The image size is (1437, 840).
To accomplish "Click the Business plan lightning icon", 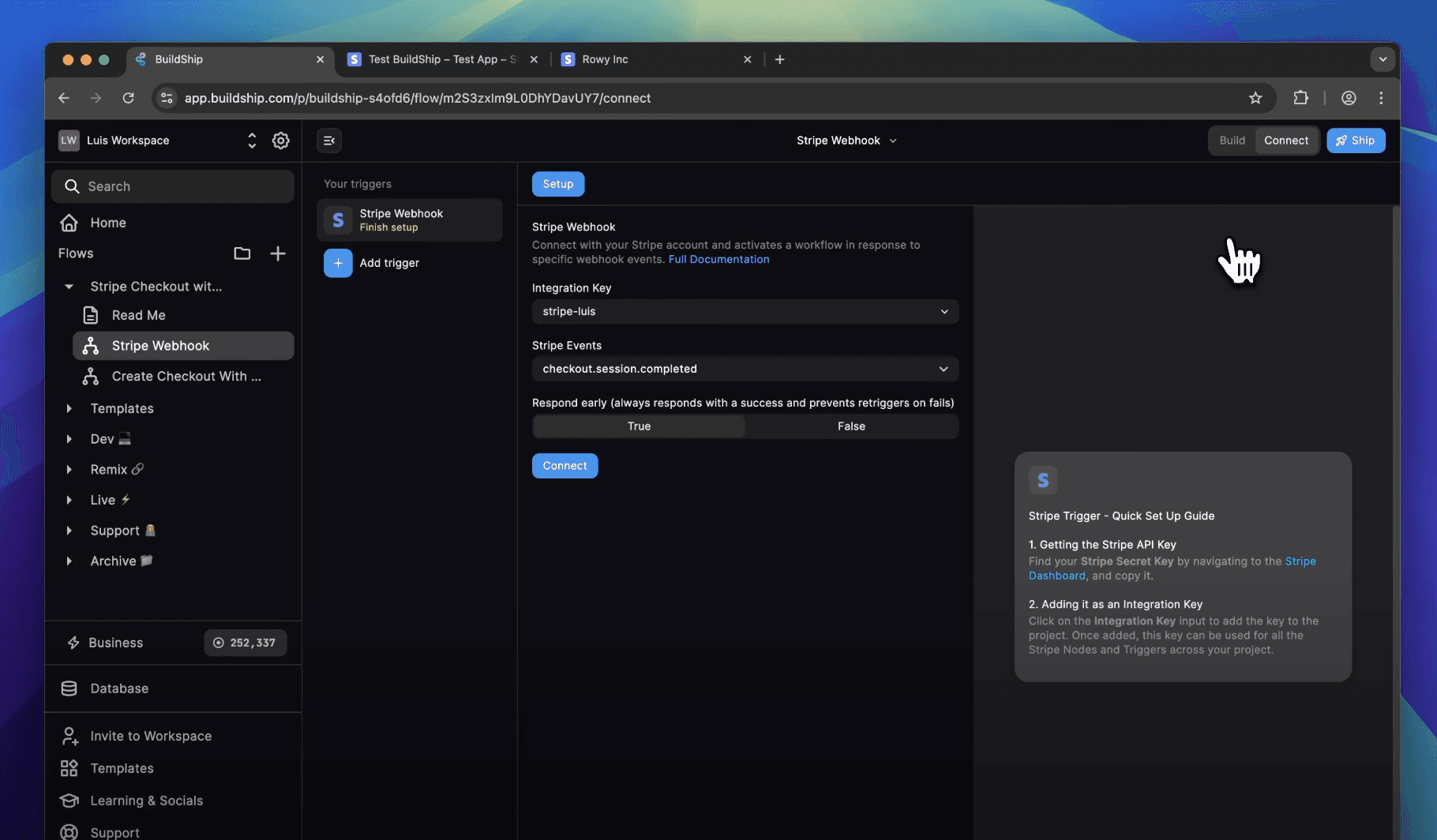I will tap(73, 643).
